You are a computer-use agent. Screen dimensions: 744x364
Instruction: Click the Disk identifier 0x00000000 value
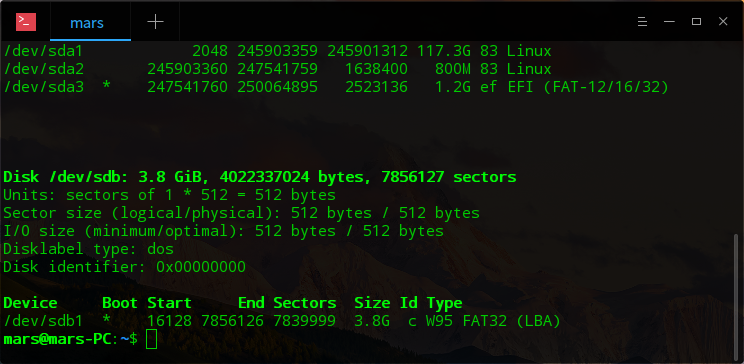pyautogui.click(x=201, y=267)
